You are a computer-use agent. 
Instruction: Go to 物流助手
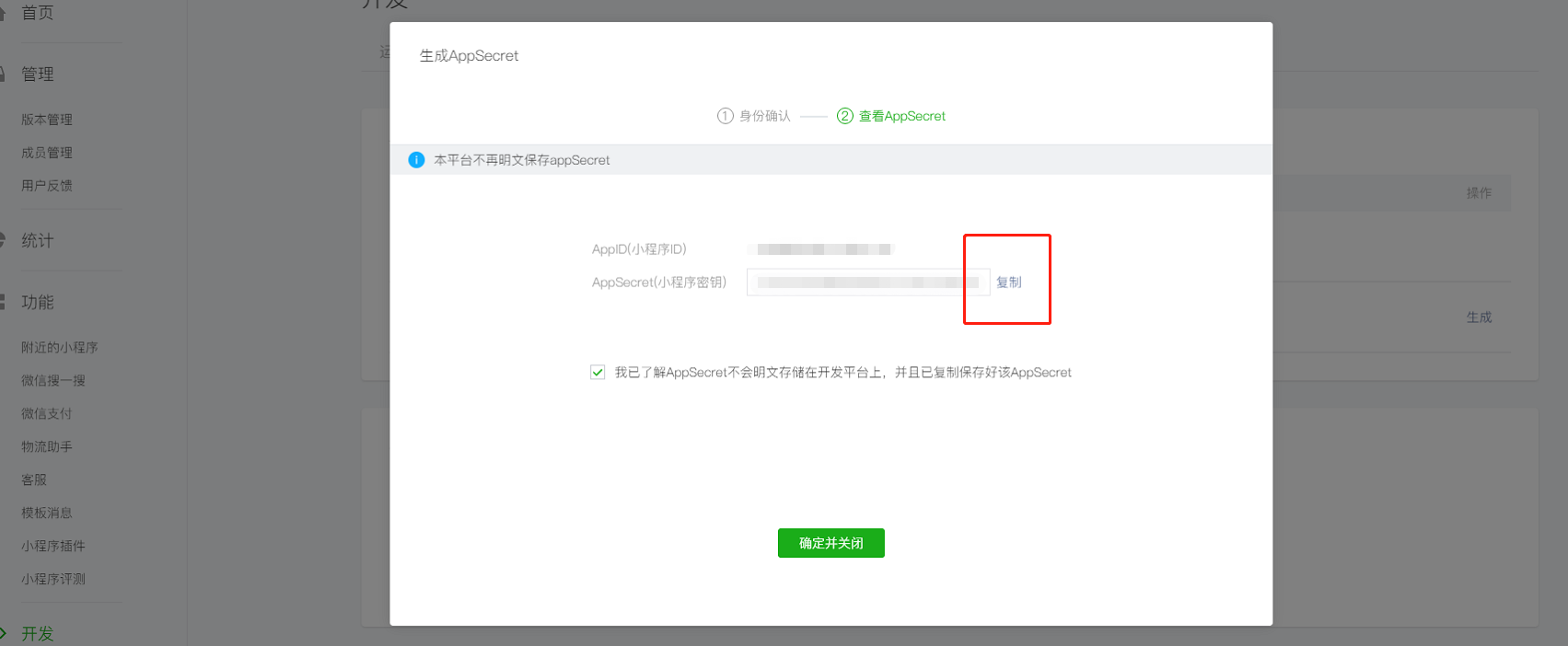coord(47,447)
